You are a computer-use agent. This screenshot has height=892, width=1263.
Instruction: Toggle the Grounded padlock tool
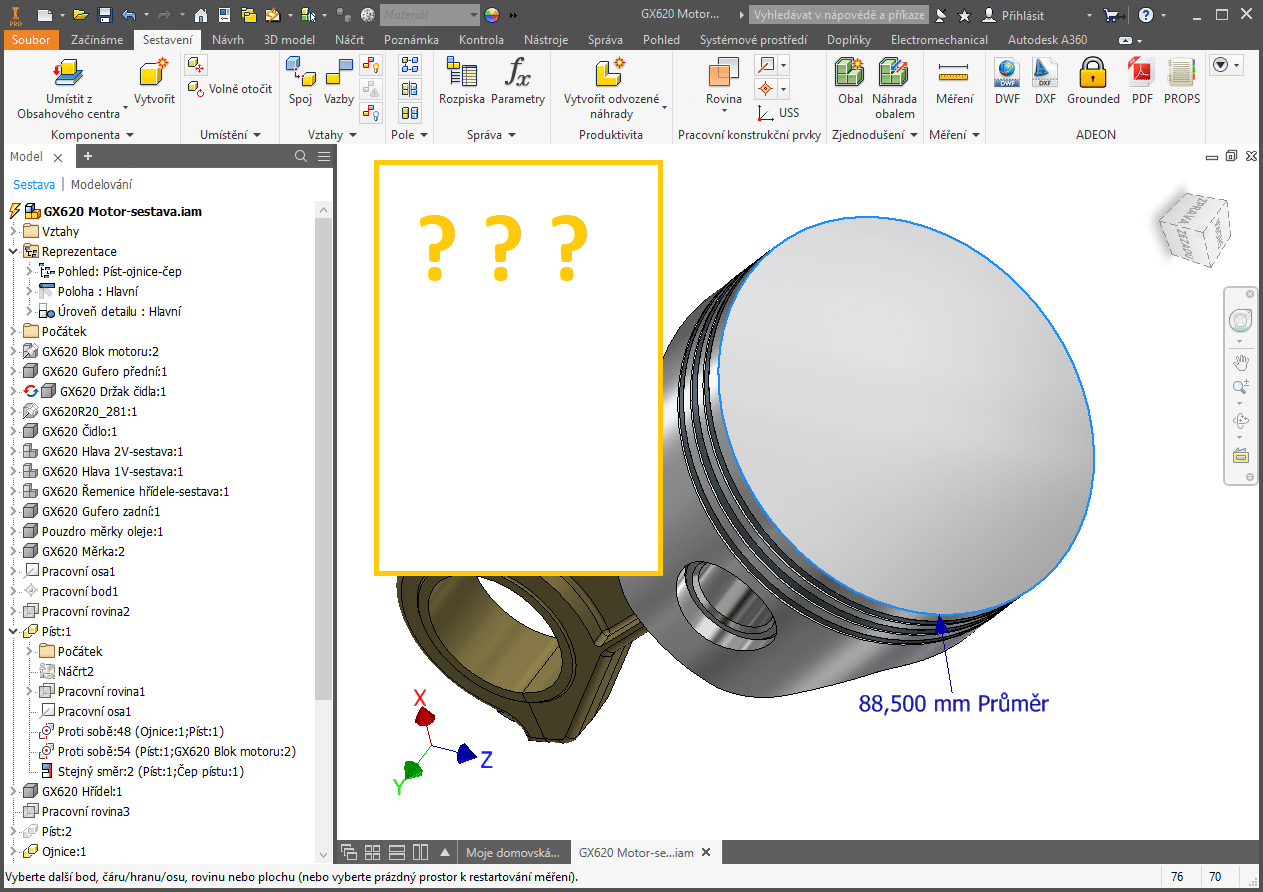pyautogui.click(x=1093, y=82)
